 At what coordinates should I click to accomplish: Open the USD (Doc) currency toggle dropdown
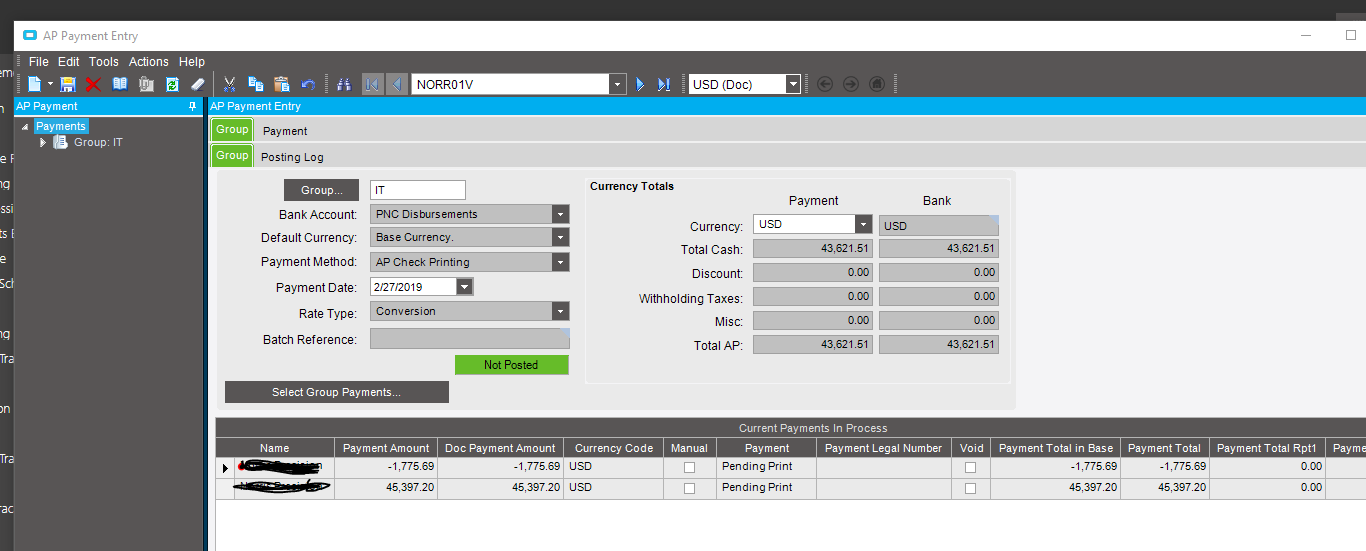tap(793, 85)
